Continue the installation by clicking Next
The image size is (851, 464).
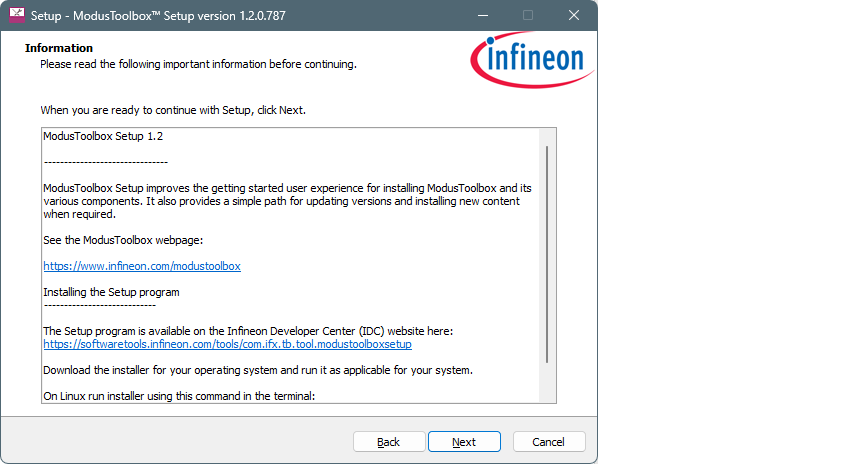pyautogui.click(x=464, y=442)
